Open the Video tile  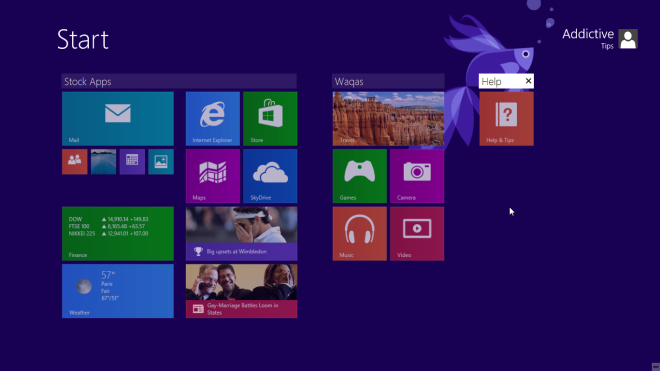point(417,234)
